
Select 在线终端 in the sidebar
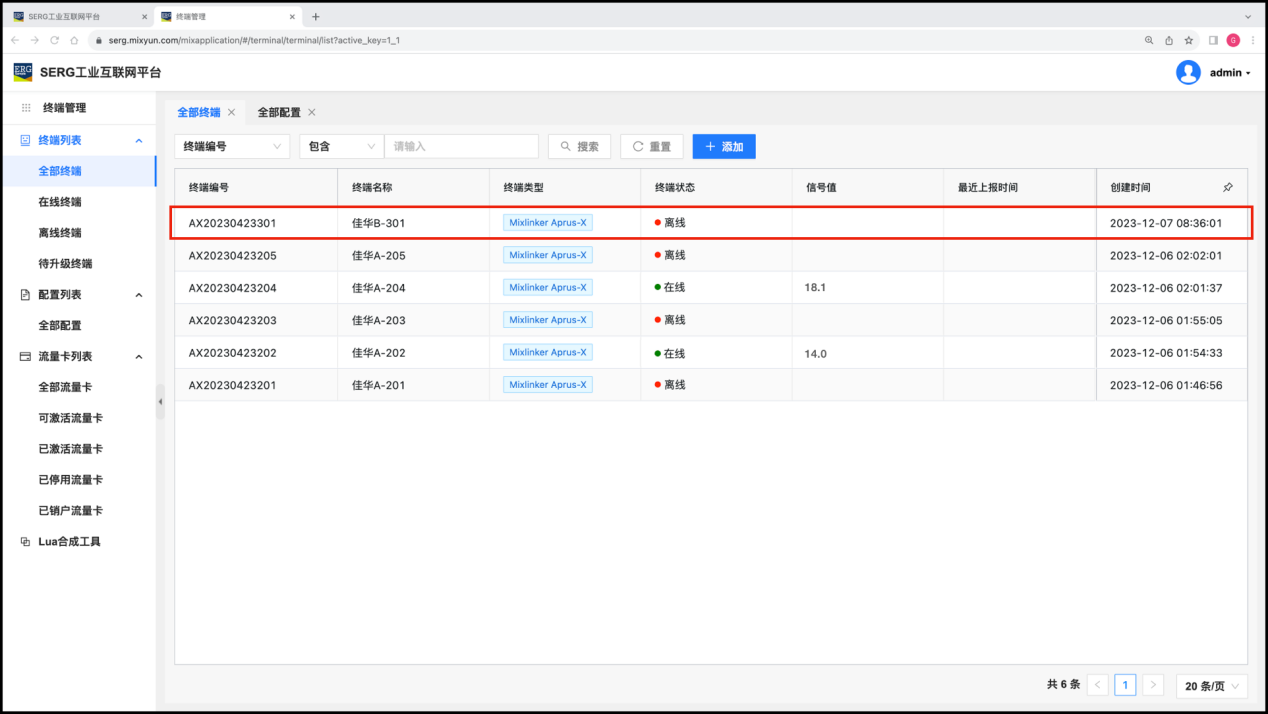60,202
